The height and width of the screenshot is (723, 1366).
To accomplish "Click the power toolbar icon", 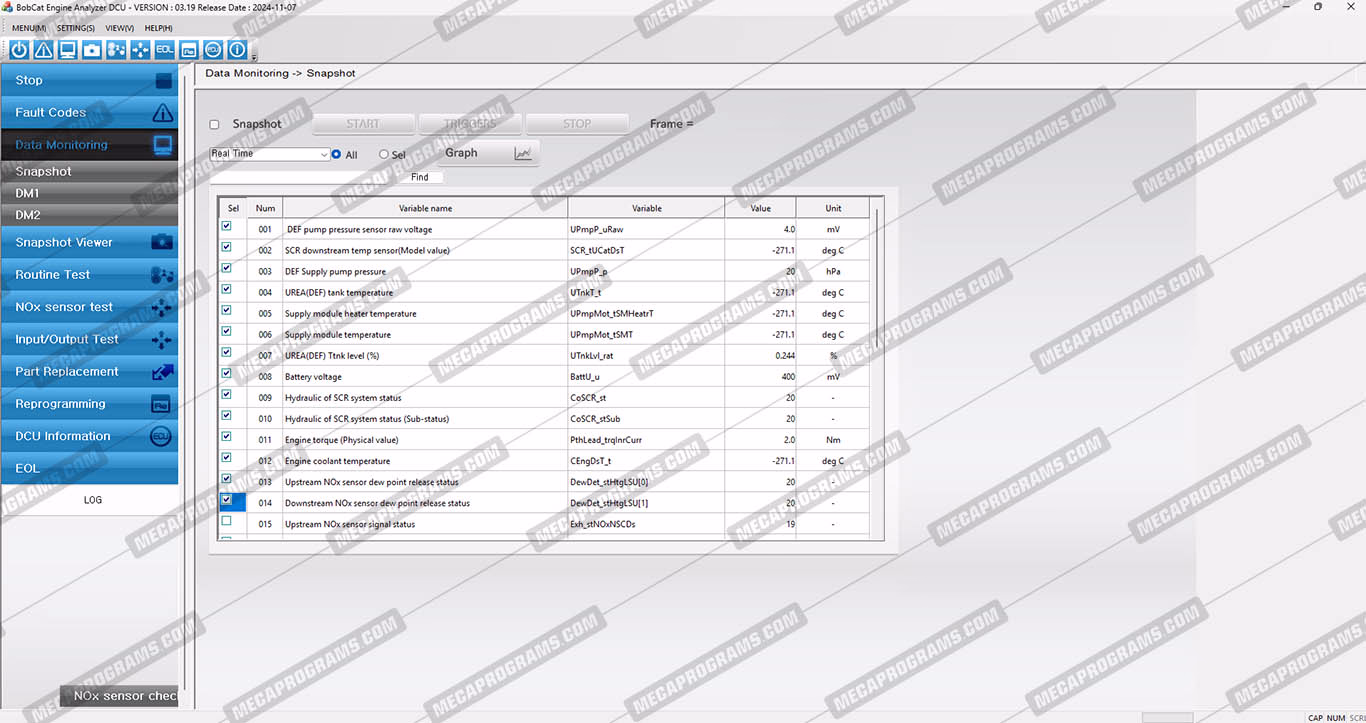I will point(19,49).
